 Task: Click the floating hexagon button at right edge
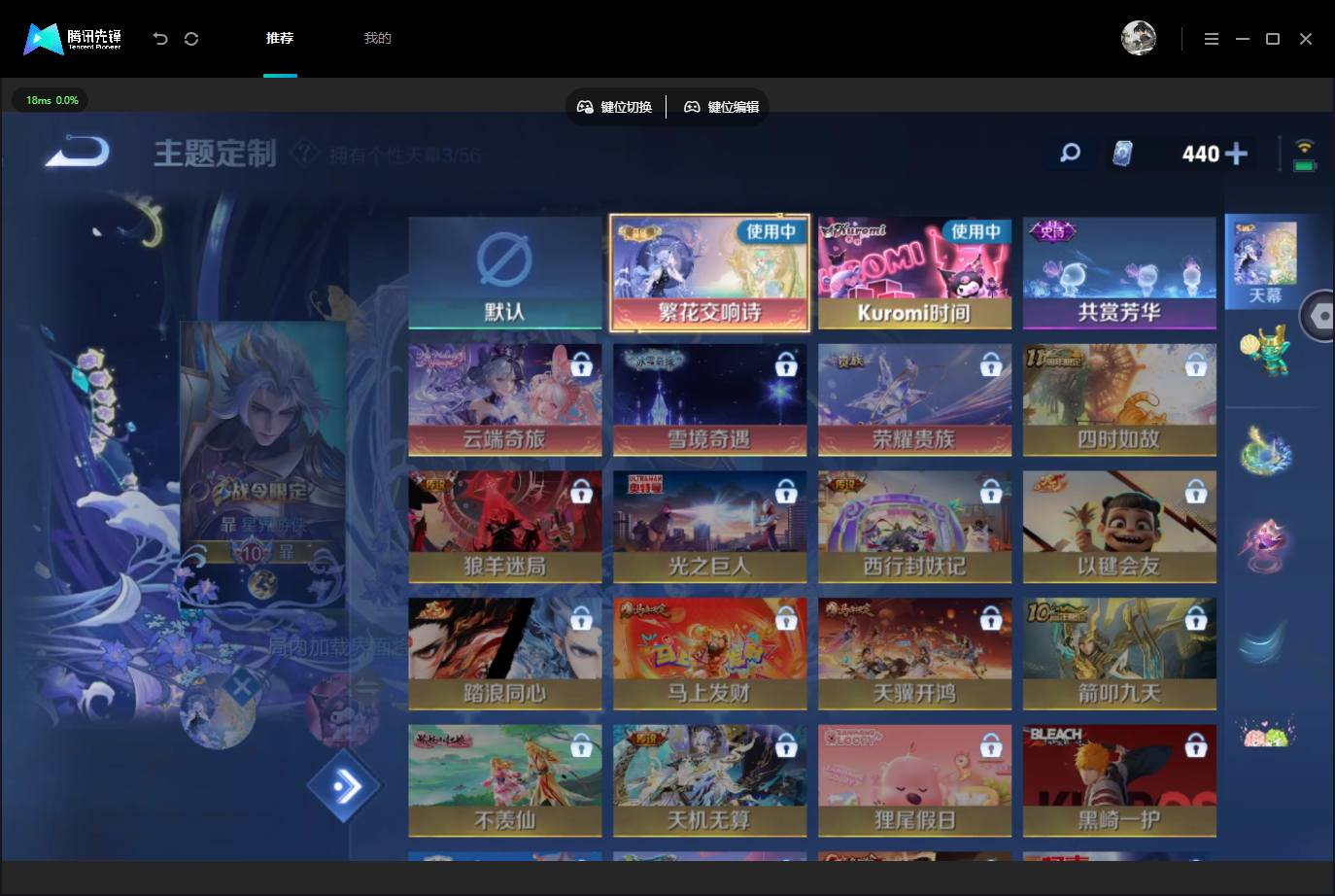[x=1318, y=316]
